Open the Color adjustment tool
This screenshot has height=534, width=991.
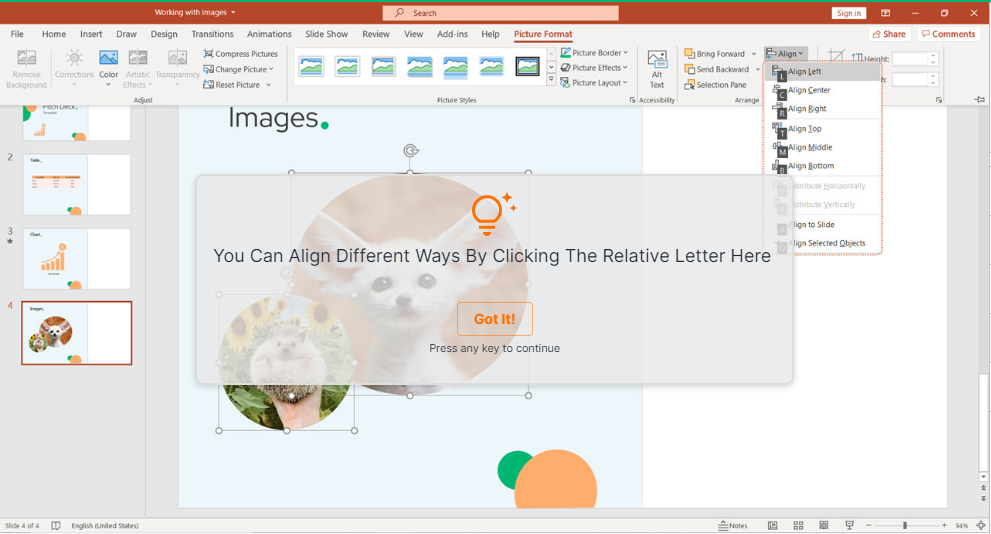(108, 69)
